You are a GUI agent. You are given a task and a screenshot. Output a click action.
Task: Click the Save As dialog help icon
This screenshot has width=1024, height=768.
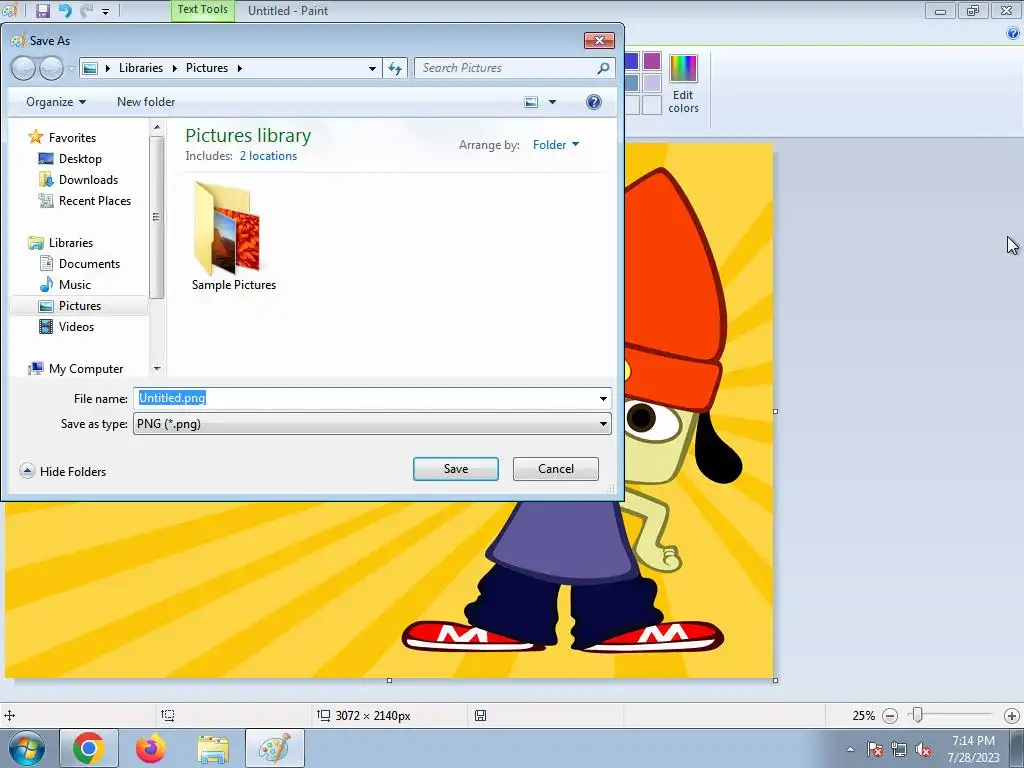594,102
